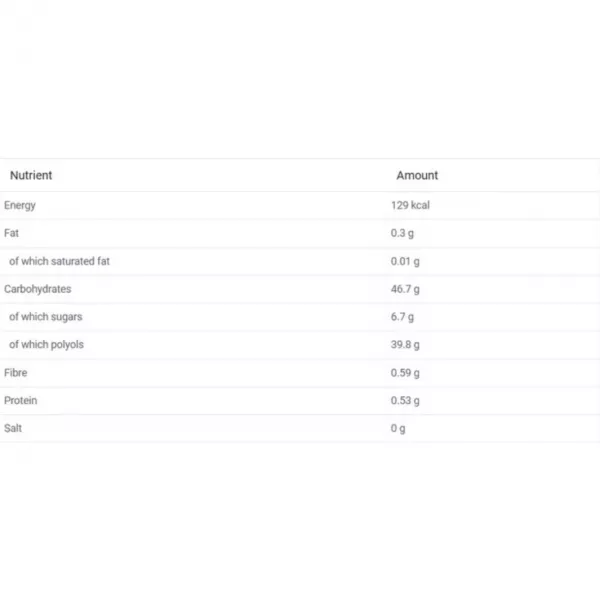The height and width of the screenshot is (600, 600).
Task: Click the 0 g salt amount
Action: [x=398, y=429]
